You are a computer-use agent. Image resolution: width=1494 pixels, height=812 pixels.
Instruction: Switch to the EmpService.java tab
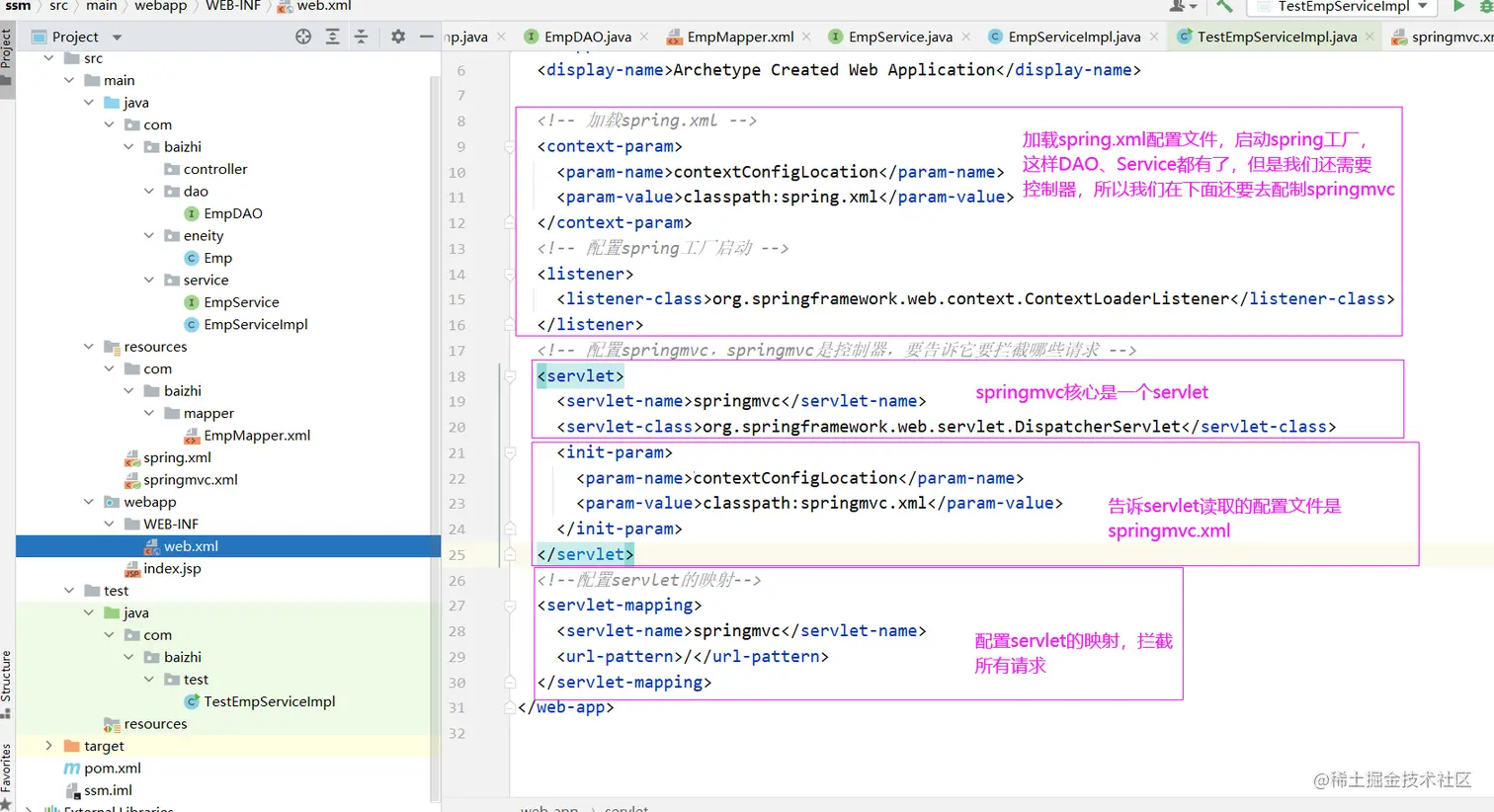click(x=900, y=37)
